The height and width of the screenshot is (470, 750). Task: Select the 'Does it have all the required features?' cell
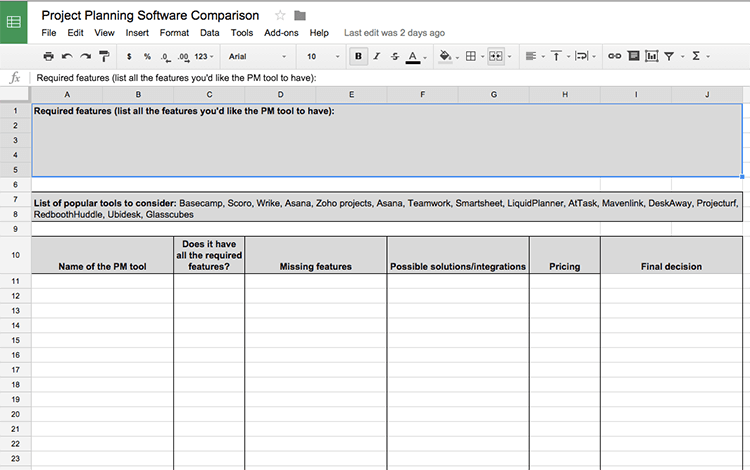tap(209, 255)
